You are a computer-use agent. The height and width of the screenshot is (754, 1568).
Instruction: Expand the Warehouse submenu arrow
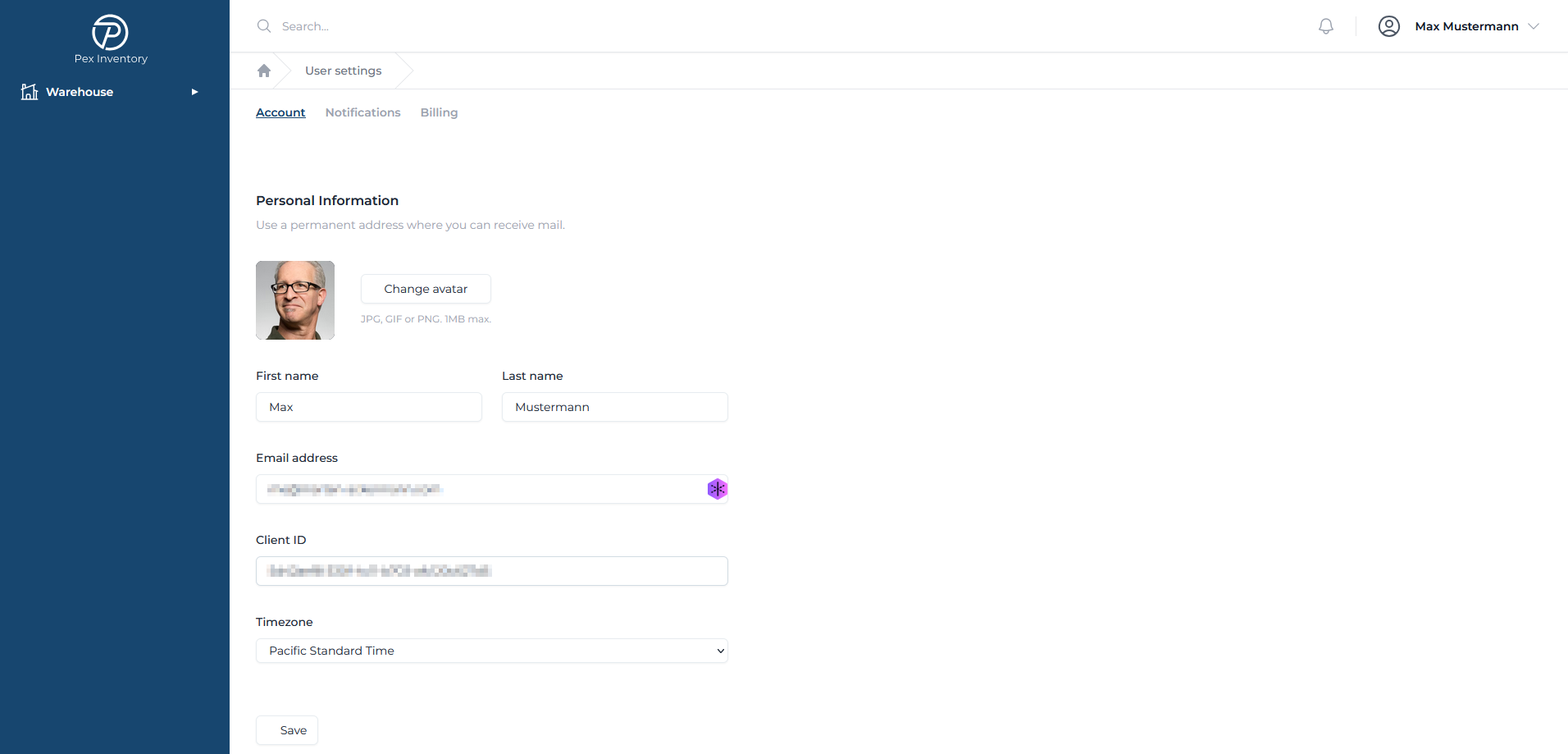click(195, 92)
